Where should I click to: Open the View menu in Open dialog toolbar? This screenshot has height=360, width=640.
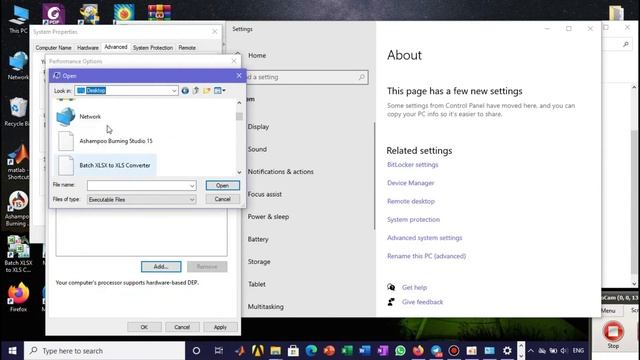[x=220, y=91]
